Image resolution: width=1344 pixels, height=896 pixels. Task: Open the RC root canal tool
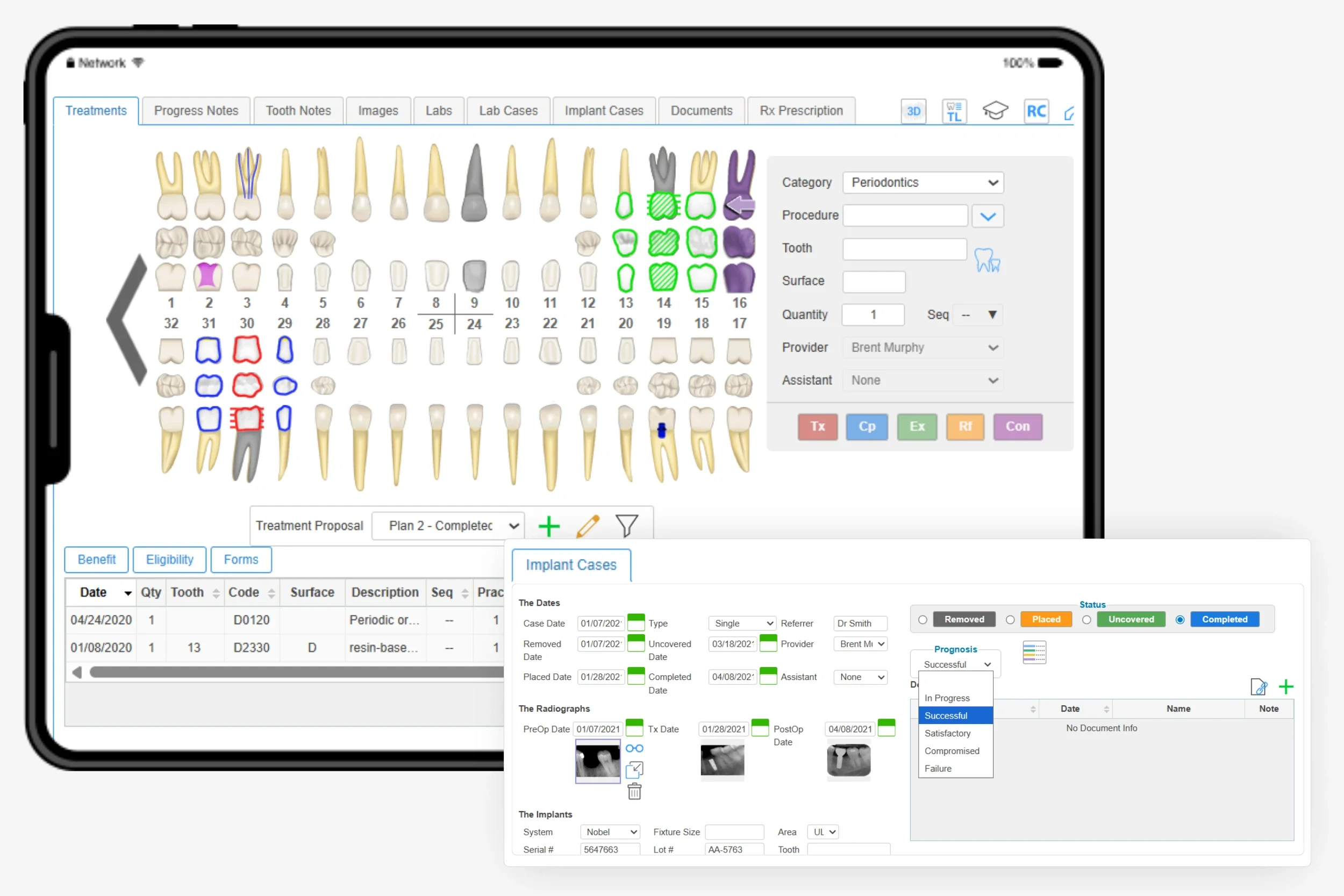pos(1036,110)
